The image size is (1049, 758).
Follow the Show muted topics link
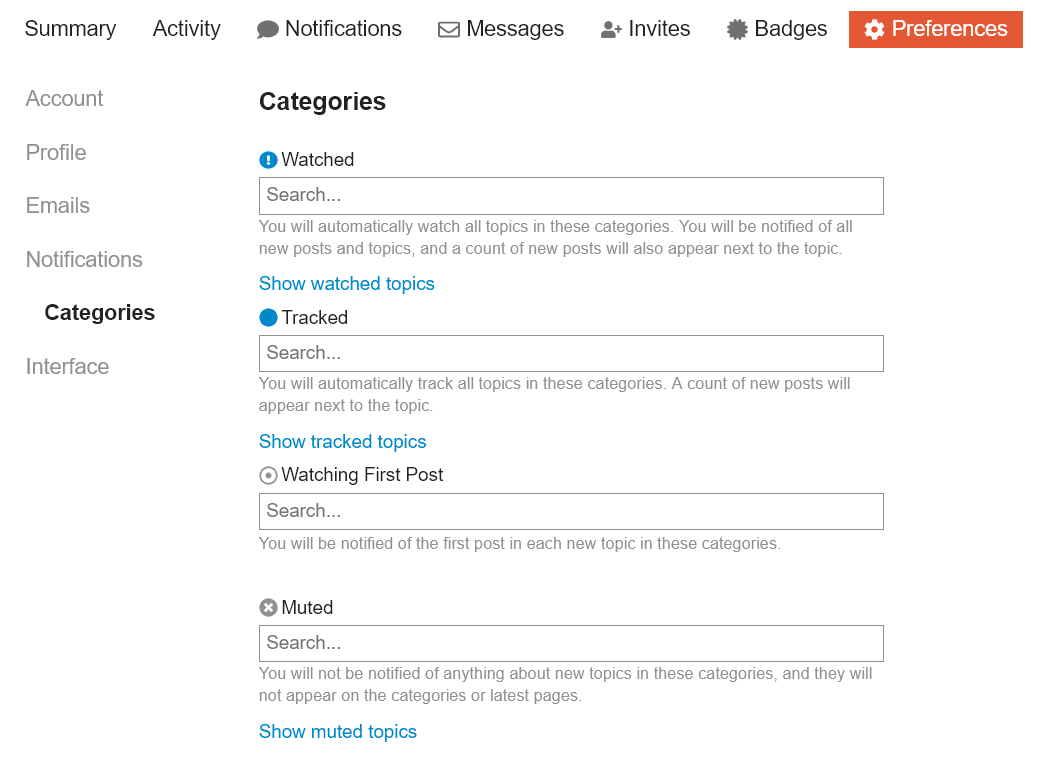338,732
